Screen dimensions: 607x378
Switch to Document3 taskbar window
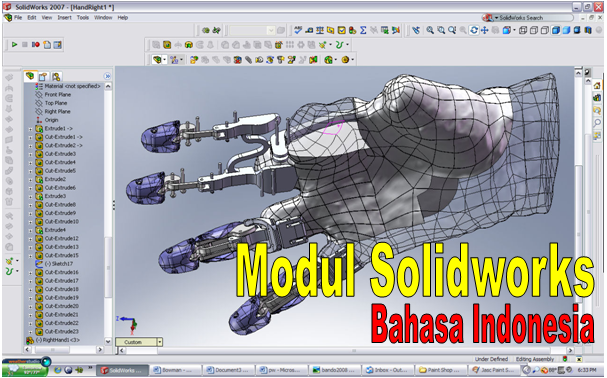click(229, 370)
